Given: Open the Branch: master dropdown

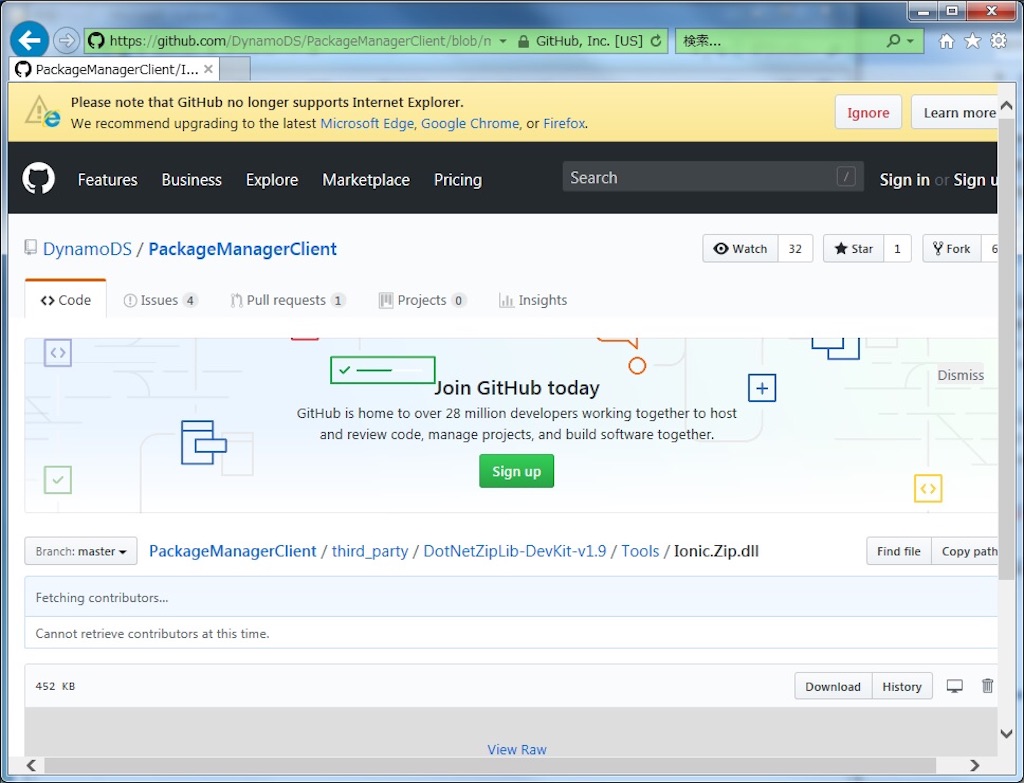Looking at the screenshot, I should coord(81,551).
